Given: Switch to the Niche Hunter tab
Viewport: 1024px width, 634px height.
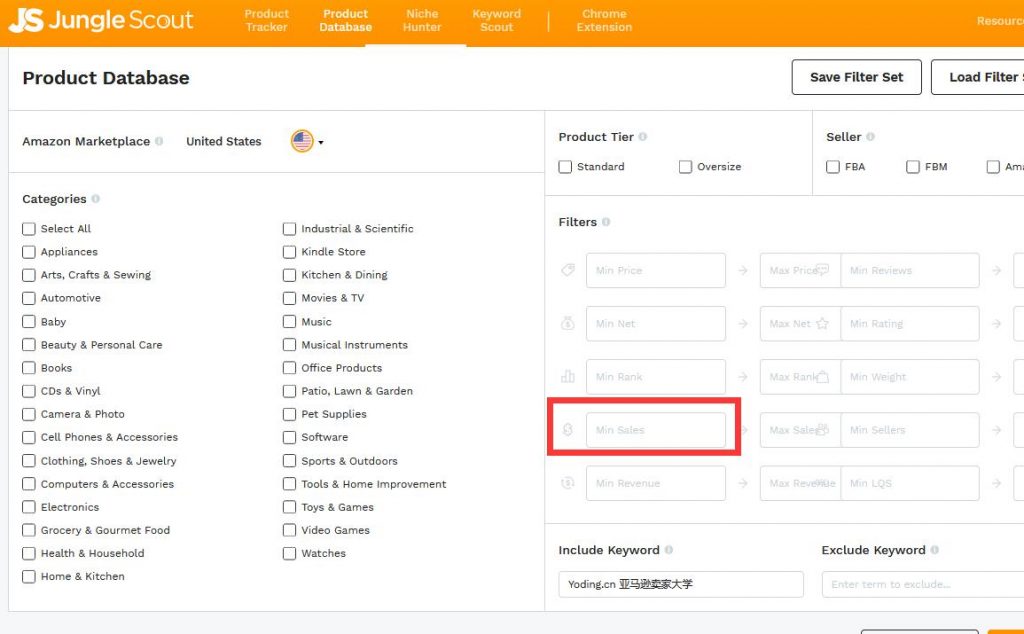Looking at the screenshot, I should [x=422, y=21].
